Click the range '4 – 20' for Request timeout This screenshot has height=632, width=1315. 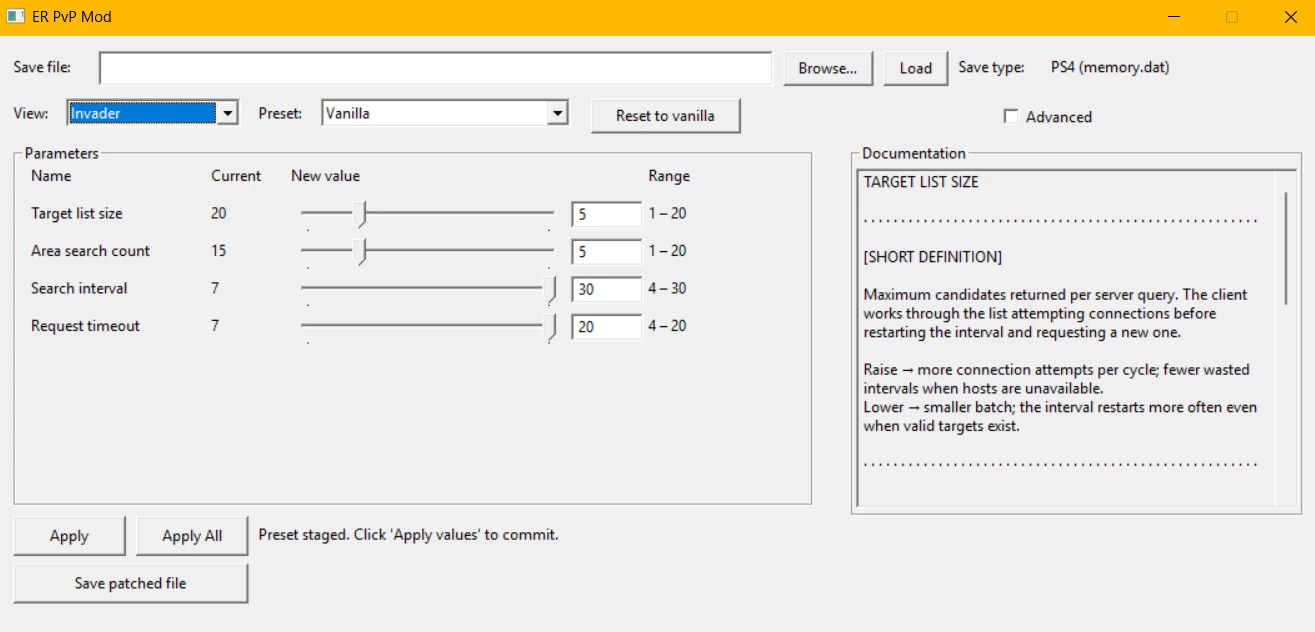[x=667, y=326]
